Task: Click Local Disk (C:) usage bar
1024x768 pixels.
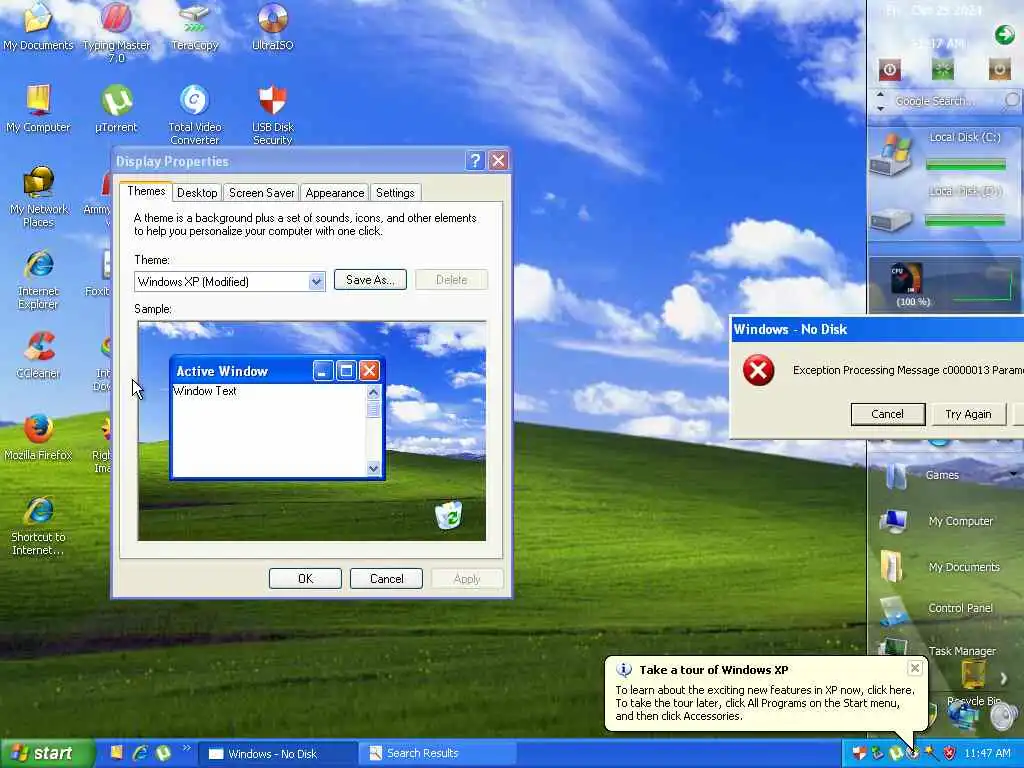Action: [965, 165]
